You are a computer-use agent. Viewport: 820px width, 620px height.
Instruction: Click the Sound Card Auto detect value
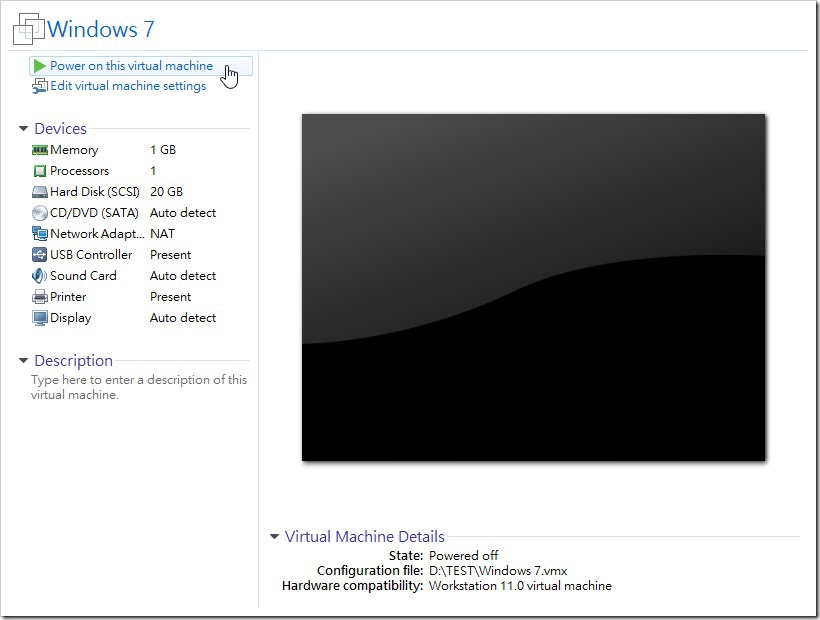[x=183, y=275]
